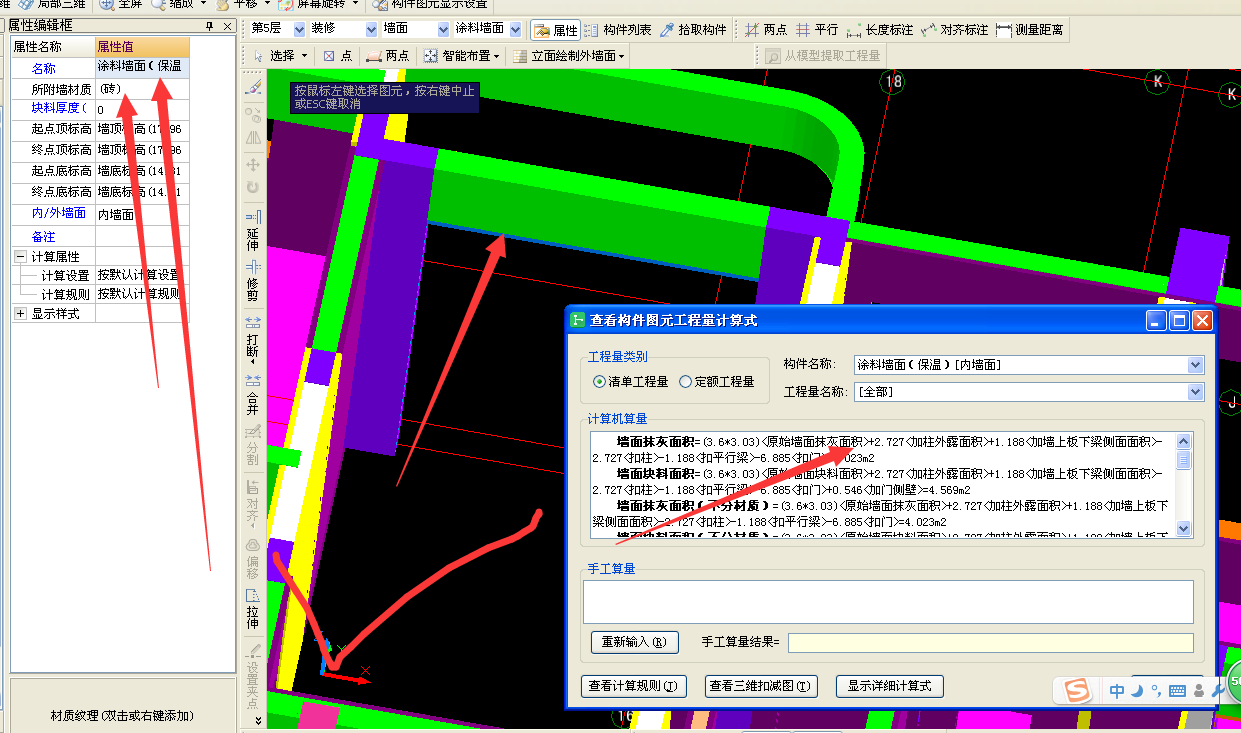Open the 构件列表 component list
1241x733 pixels.
click(x=616, y=30)
